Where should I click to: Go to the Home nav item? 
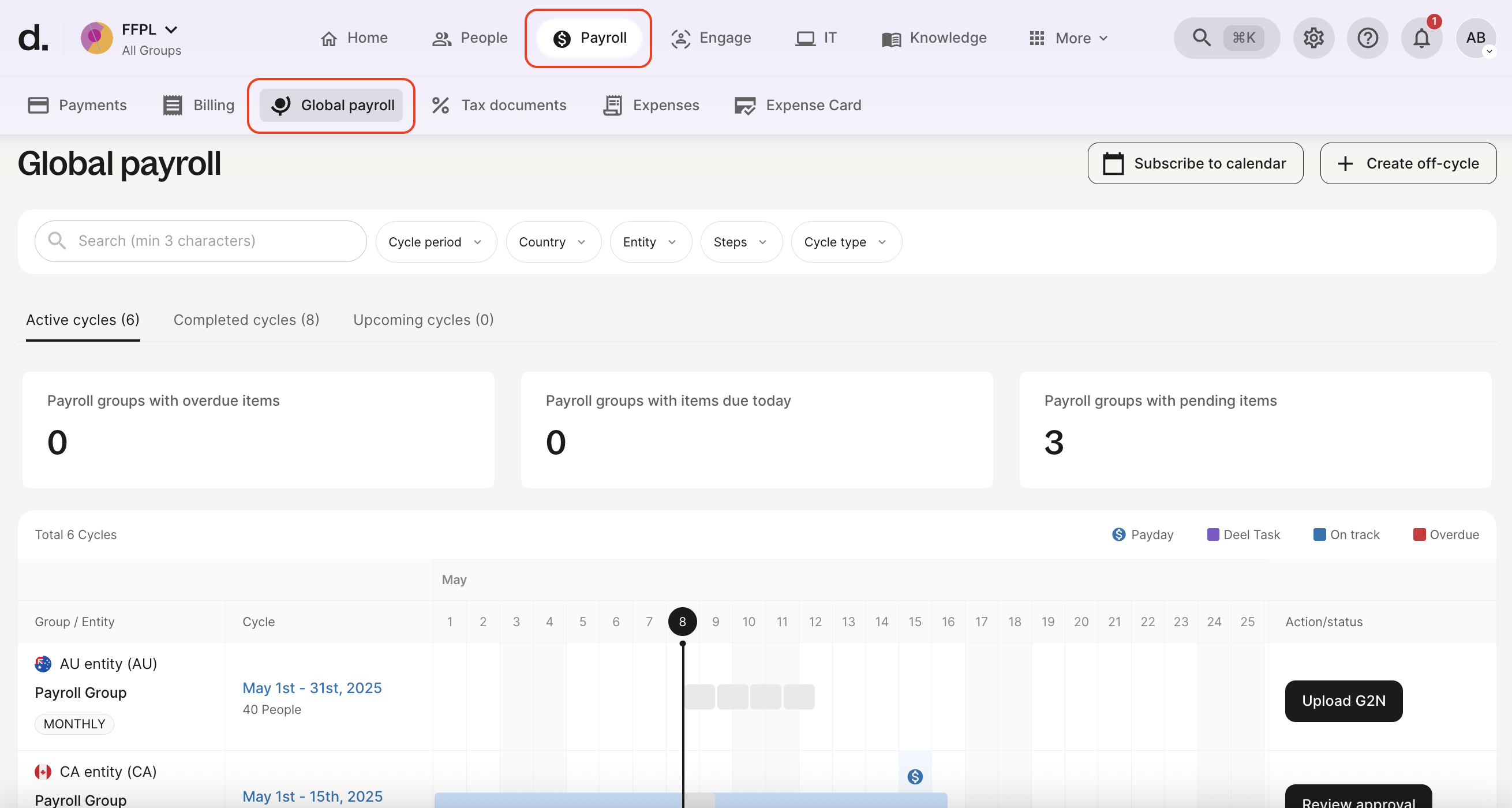[354, 38]
